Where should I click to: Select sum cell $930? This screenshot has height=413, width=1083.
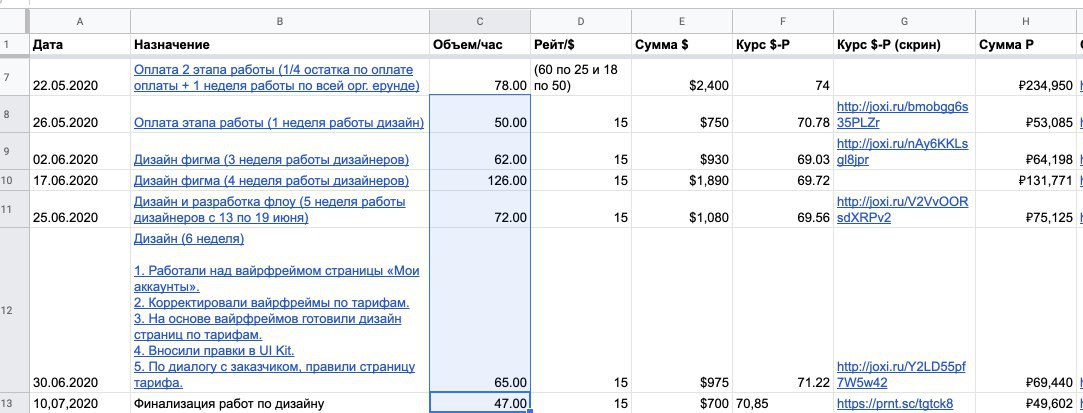[x=681, y=151]
